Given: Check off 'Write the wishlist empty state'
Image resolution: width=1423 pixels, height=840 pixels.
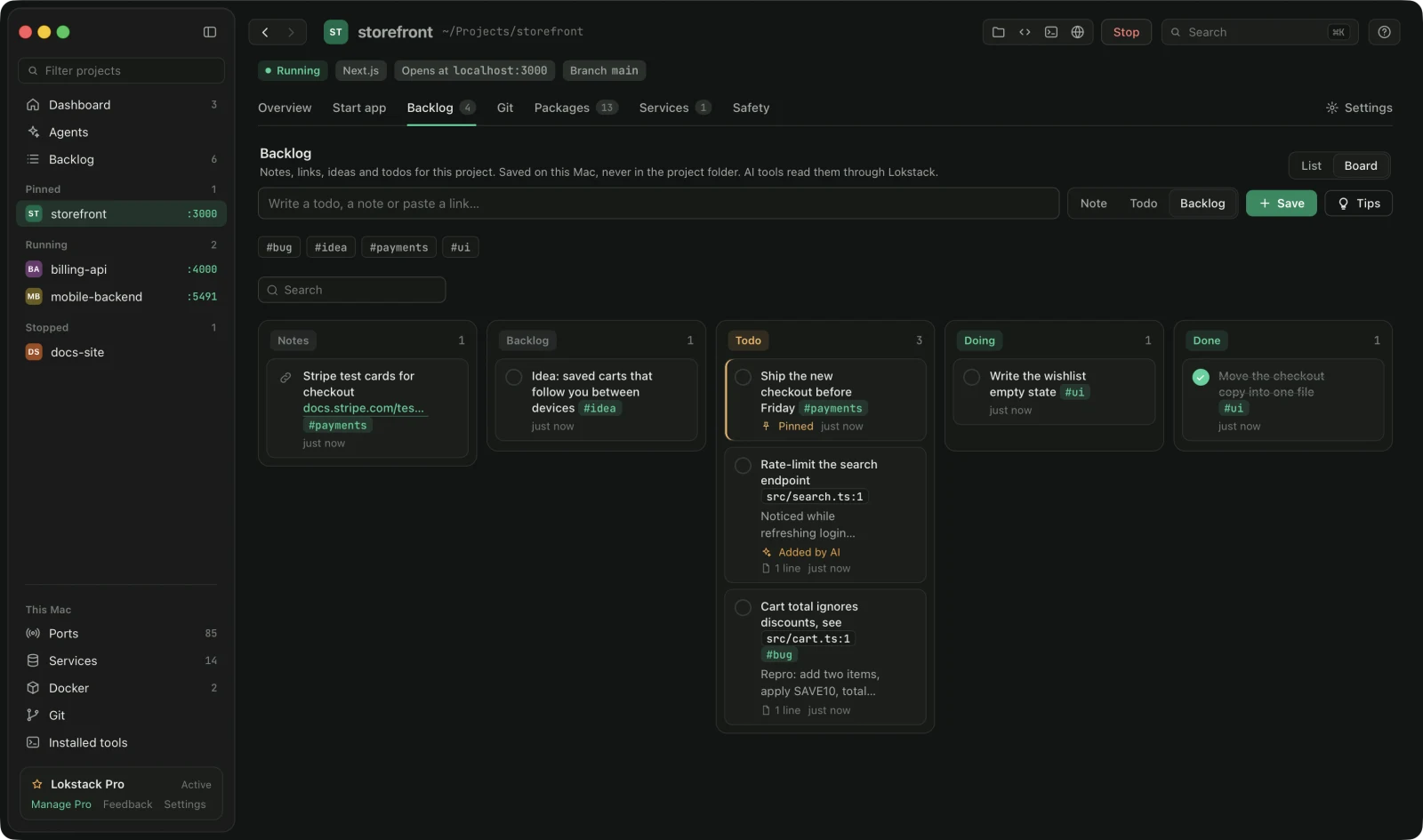Looking at the screenshot, I should coord(971,377).
